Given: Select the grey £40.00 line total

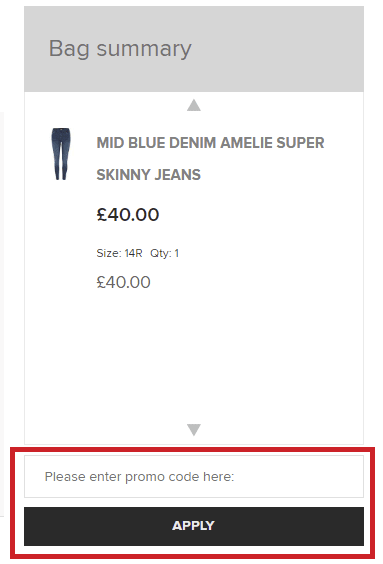Looking at the screenshot, I should coord(123,282).
